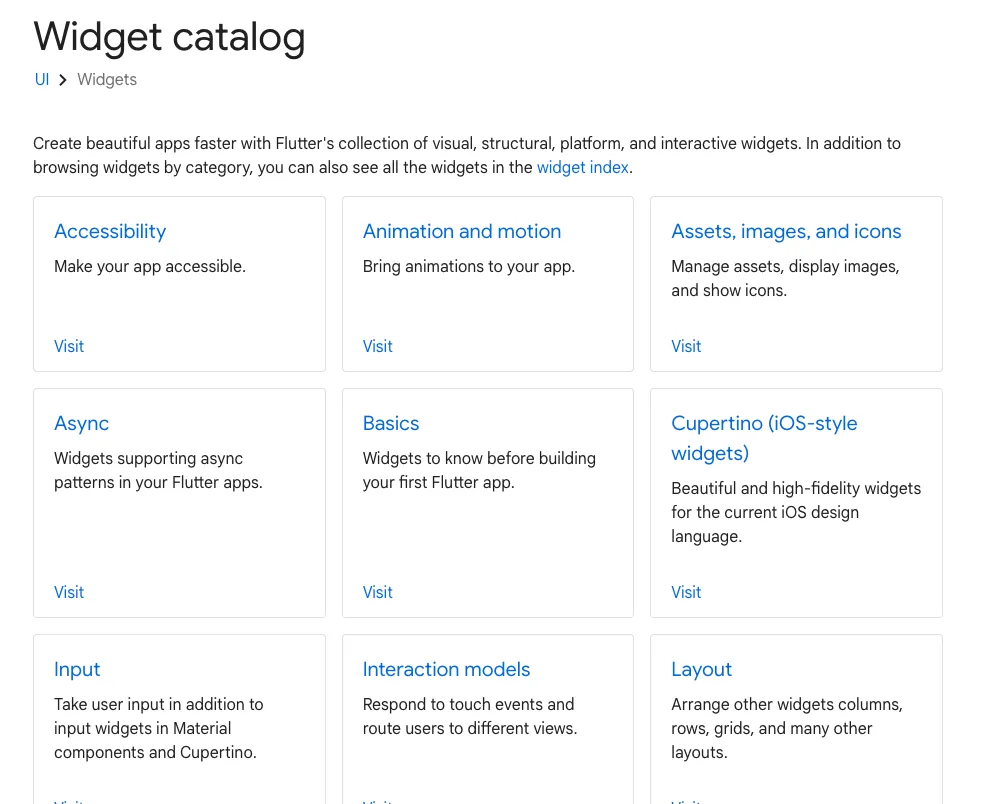The image size is (997, 804).
Task: Open the Layout category heading
Action: (701, 670)
